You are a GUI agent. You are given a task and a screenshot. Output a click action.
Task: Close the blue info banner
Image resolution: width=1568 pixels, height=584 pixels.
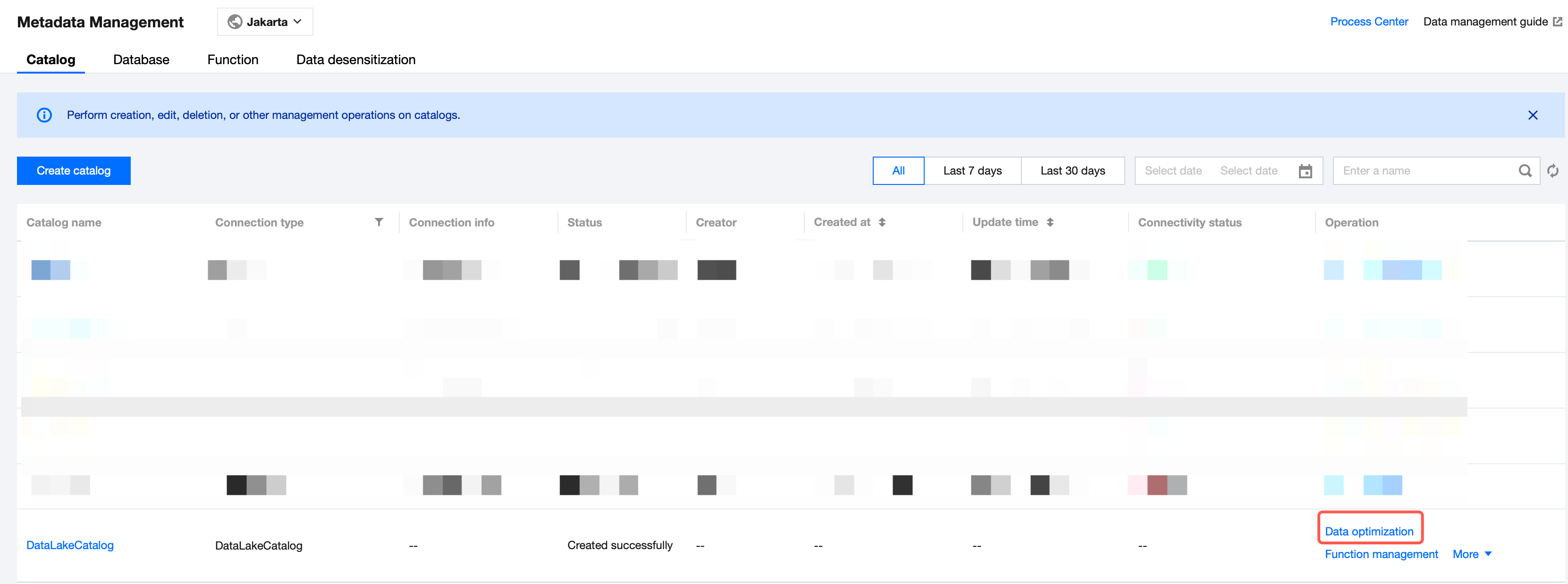tap(1533, 115)
